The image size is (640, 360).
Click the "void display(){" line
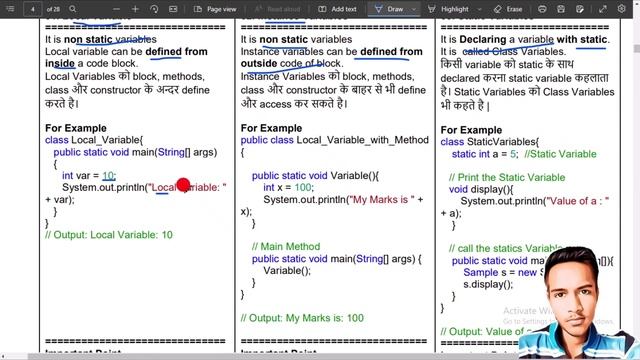tap(481, 189)
